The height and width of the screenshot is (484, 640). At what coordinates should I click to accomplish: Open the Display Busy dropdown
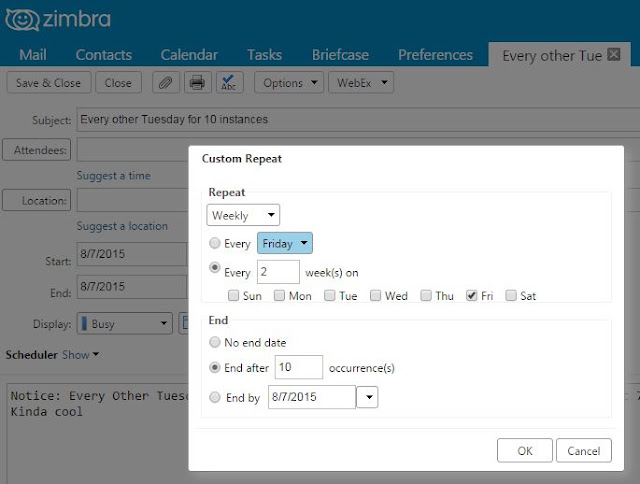pos(124,324)
